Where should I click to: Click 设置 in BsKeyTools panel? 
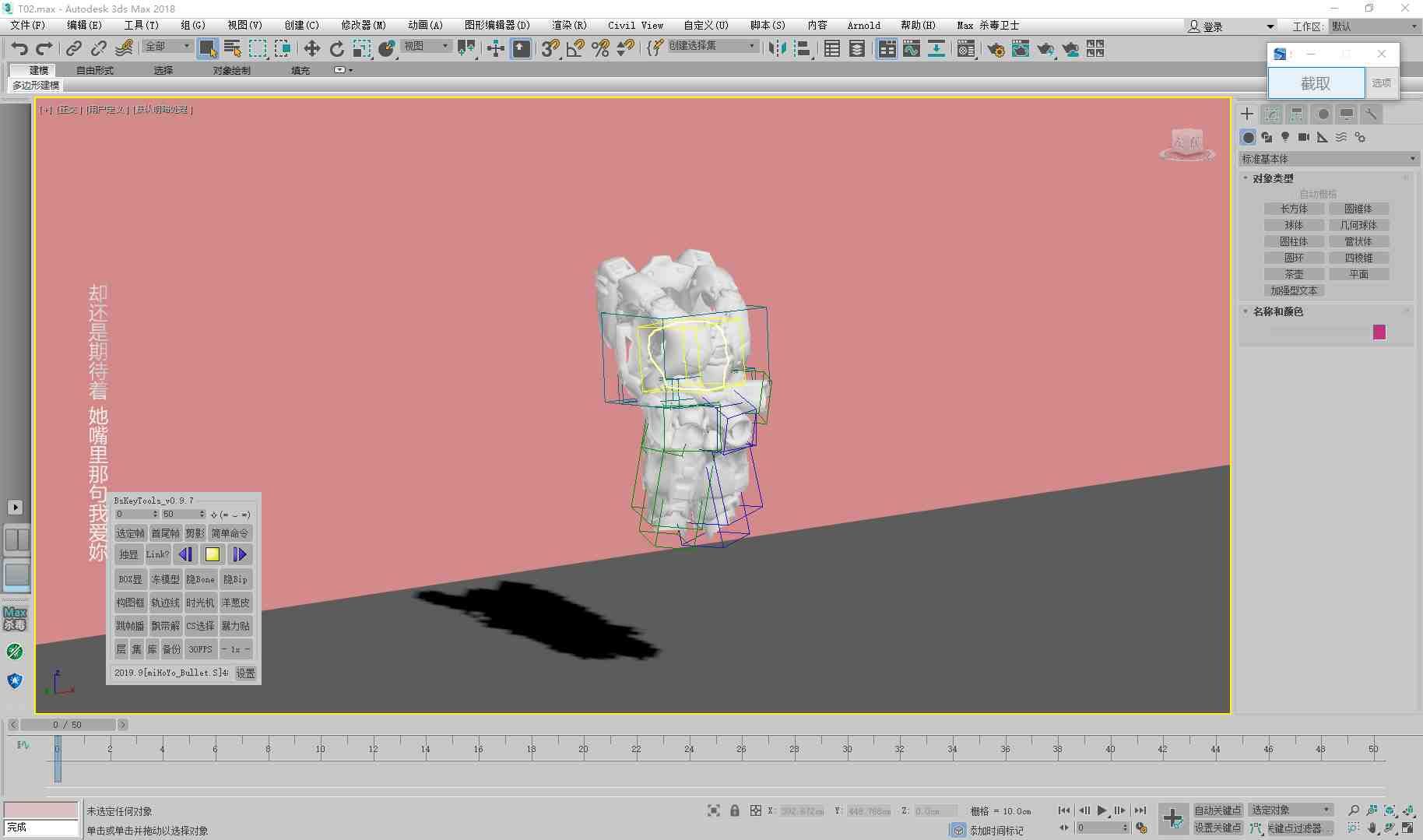pos(245,673)
